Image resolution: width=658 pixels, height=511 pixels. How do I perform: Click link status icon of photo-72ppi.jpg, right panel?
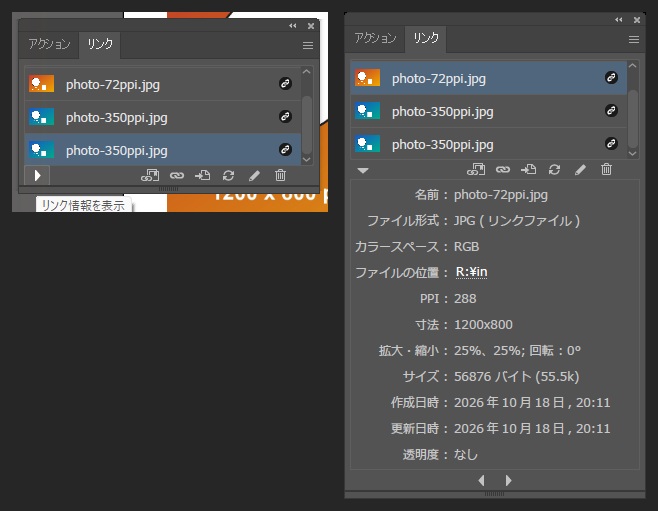611,78
